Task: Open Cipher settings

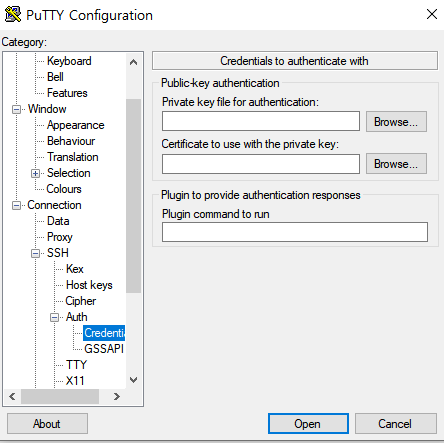Action: [x=81, y=301]
